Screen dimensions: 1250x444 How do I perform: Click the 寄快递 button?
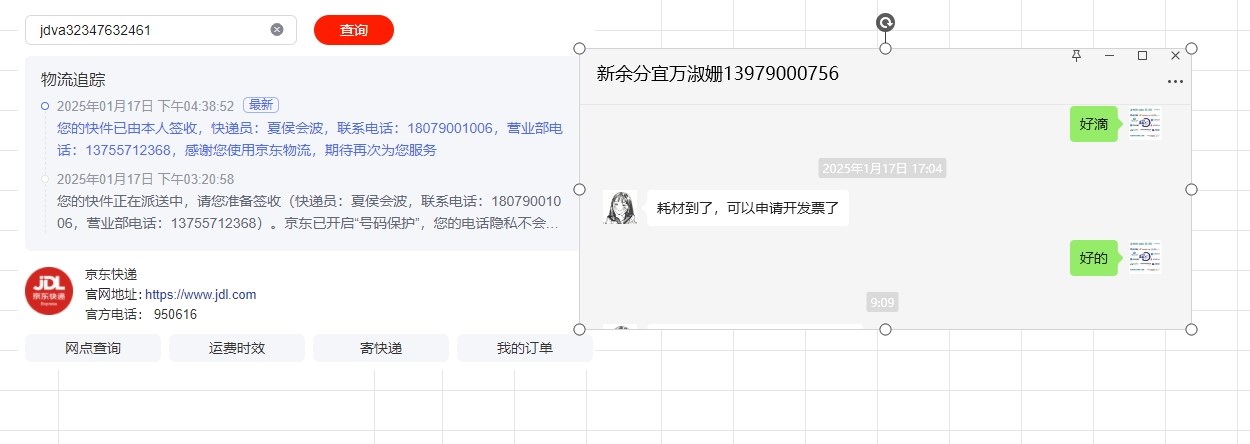click(x=381, y=348)
